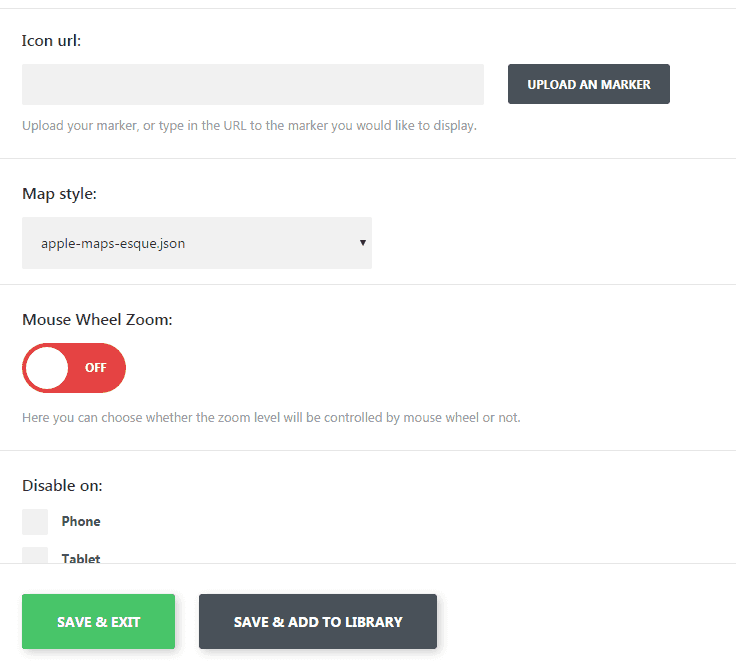Click the white knob of the zoom toggle

click(47, 368)
